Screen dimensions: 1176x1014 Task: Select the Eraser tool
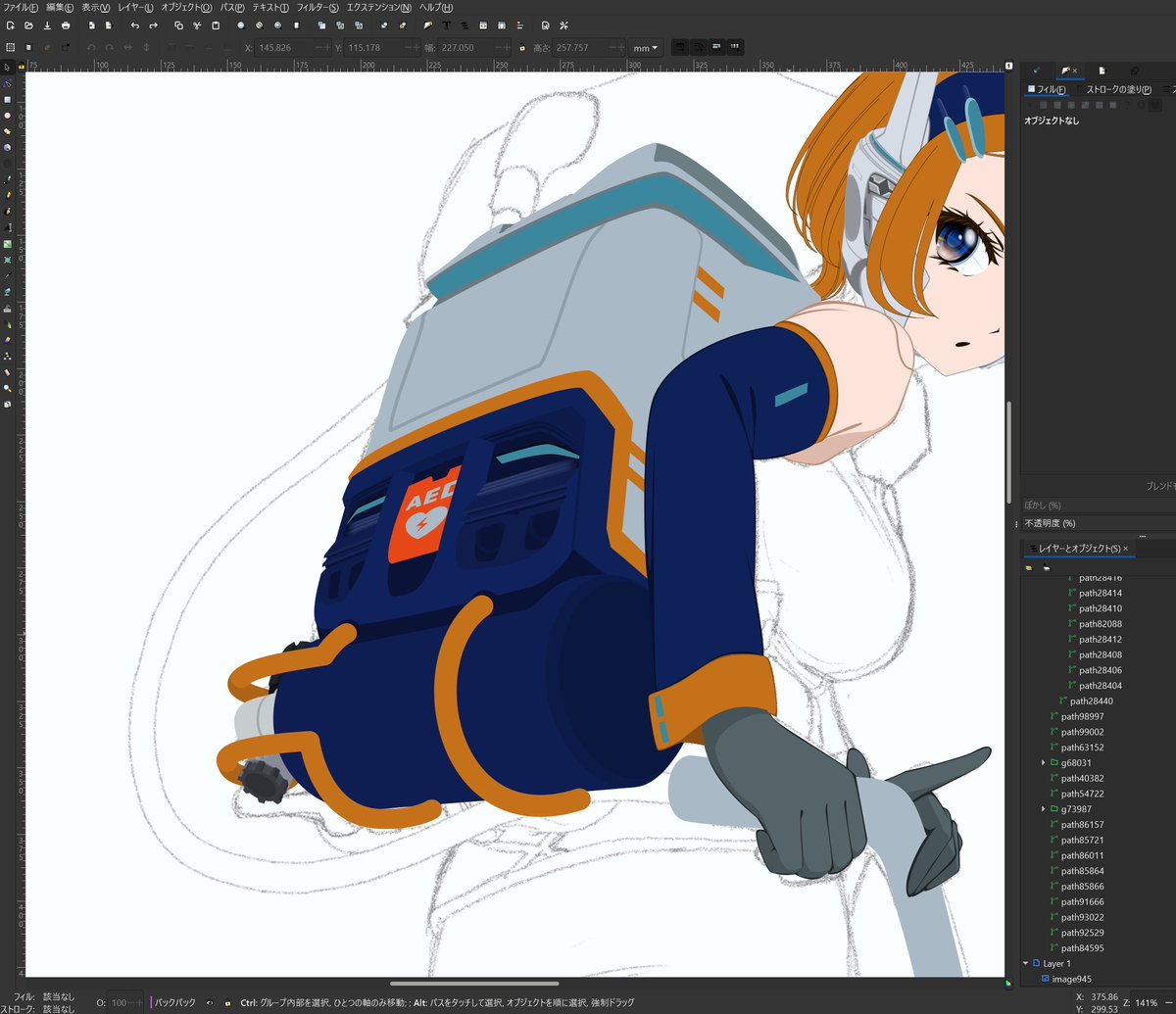coord(7,339)
